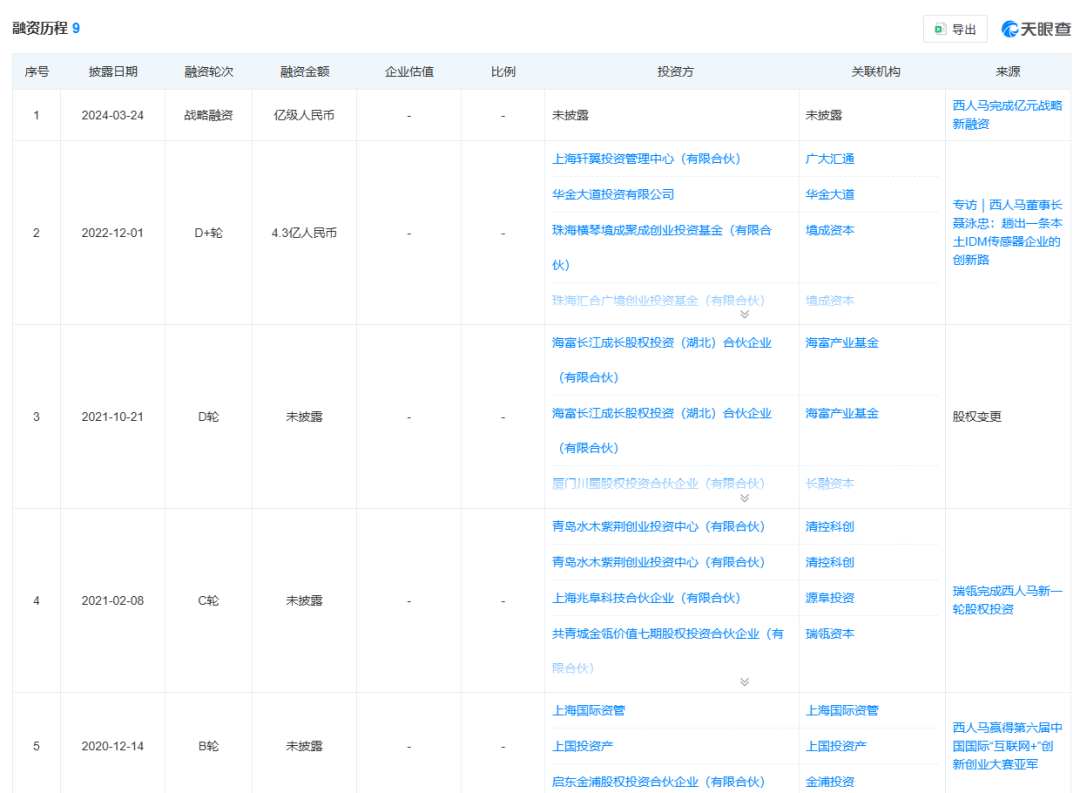Open first 清控科创 institution link
The image size is (1080, 793).
(830, 527)
